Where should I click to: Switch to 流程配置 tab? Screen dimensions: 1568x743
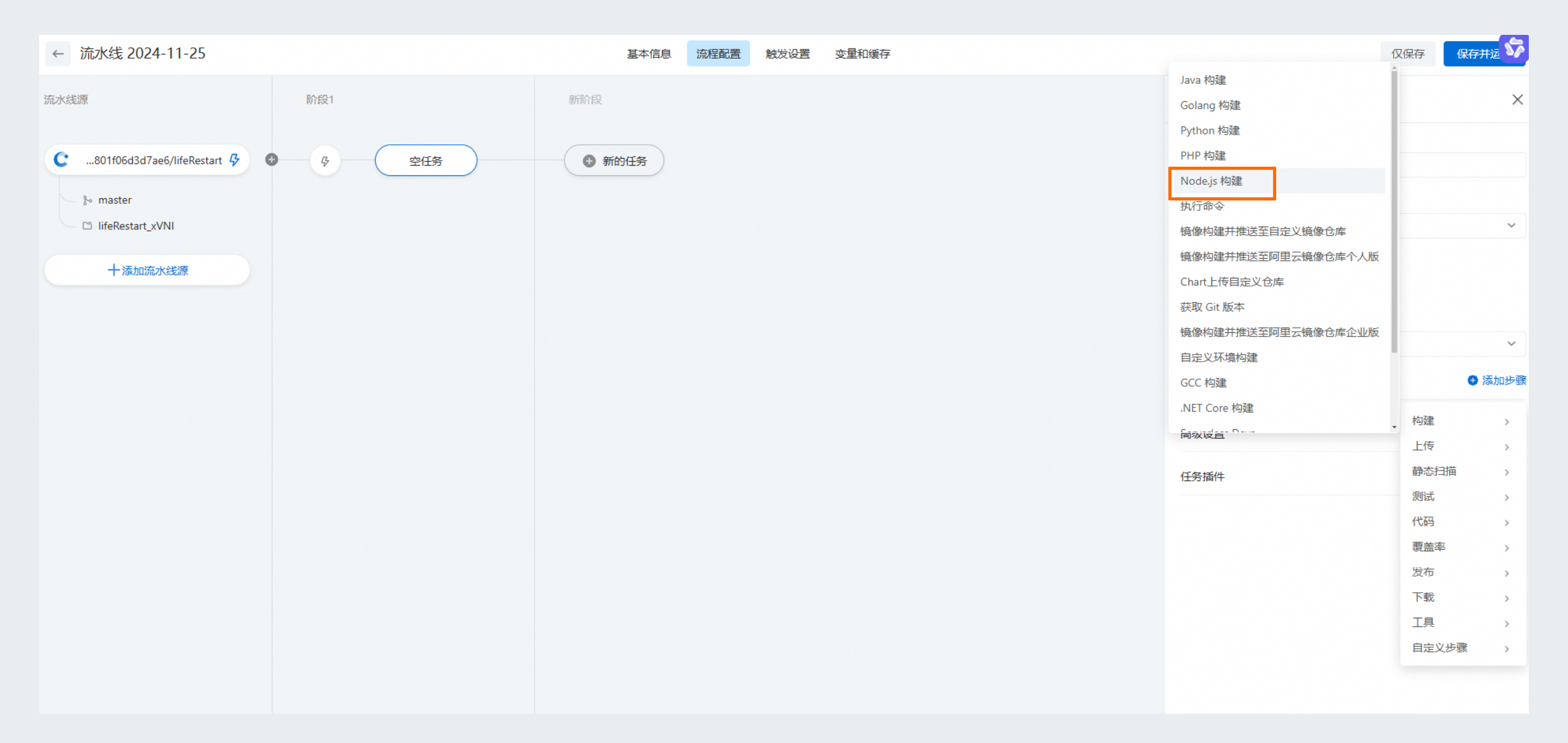click(x=718, y=53)
